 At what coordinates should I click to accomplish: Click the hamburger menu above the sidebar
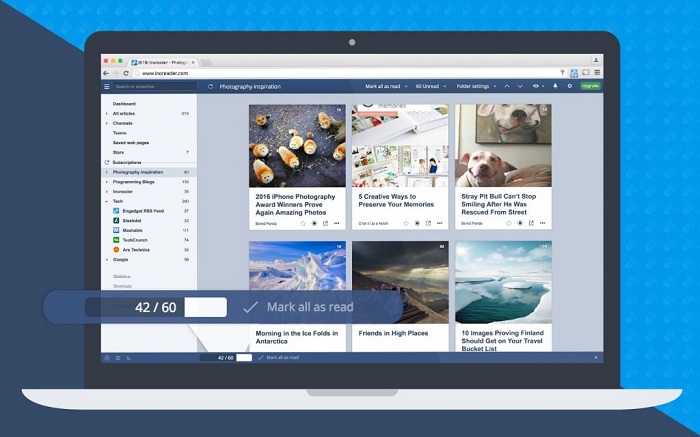[107, 87]
